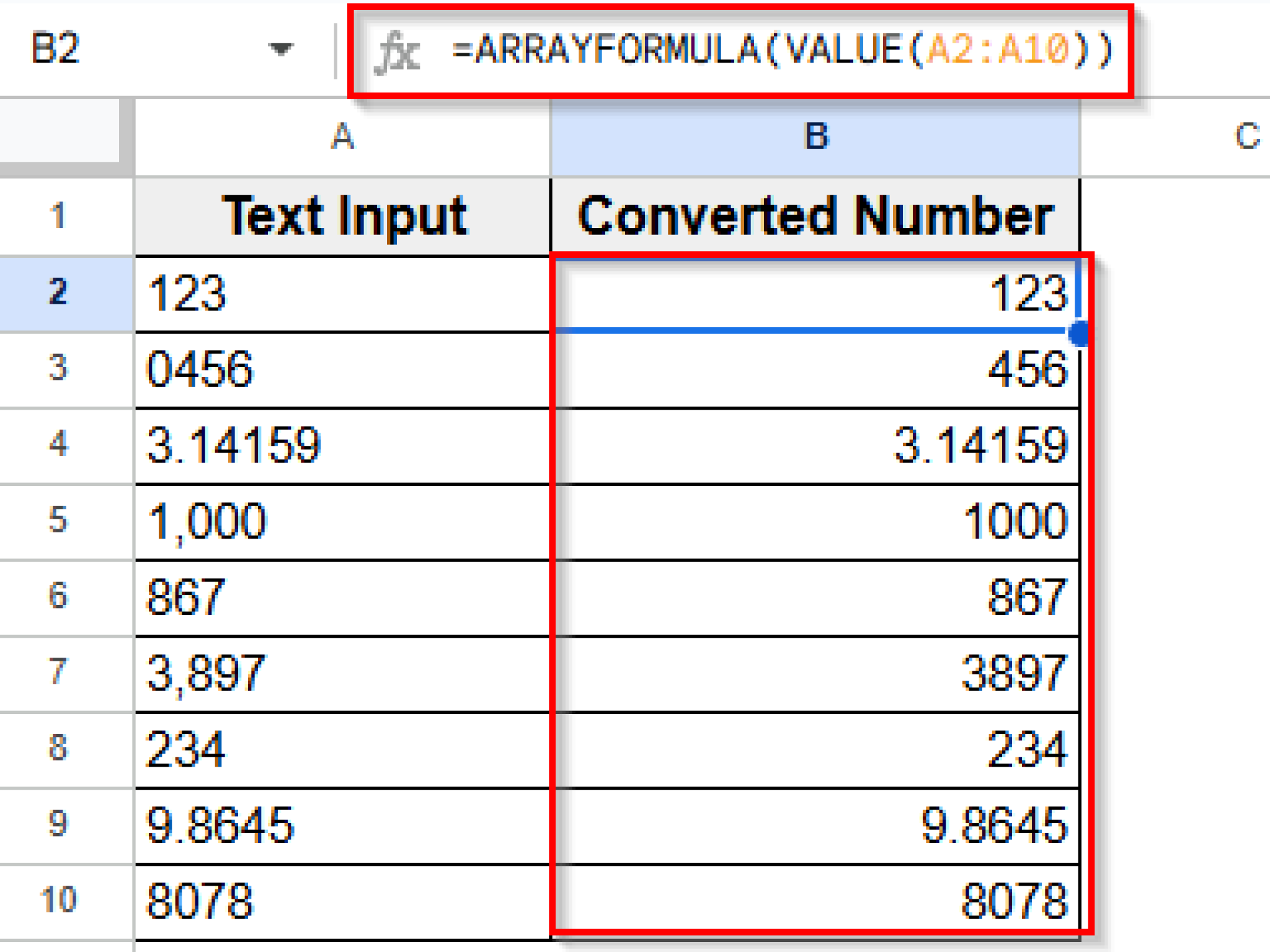The width and height of the screenshot is (1270, 952).
Task: Select row 5 header
Action: [59, 521]
